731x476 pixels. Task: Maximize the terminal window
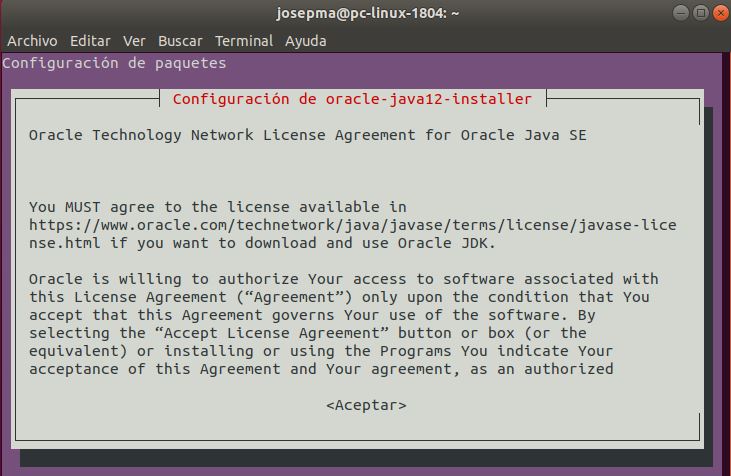pyautogui.click(x=701, y=13)
